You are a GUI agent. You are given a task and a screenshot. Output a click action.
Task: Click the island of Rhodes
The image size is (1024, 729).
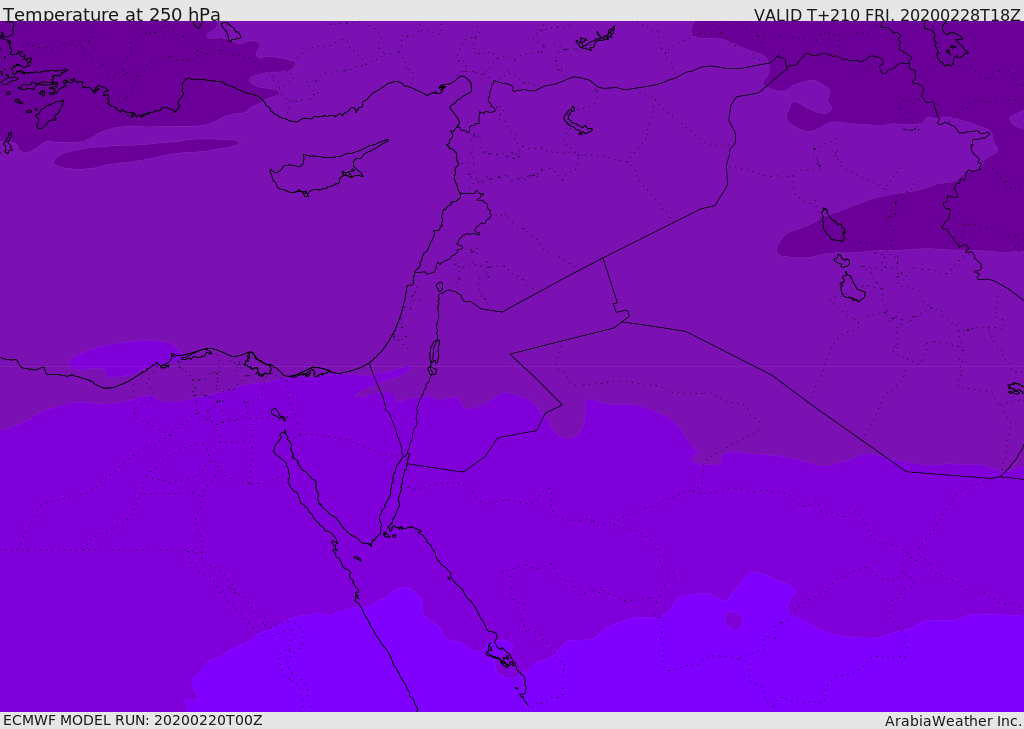(x=48, y=114)
